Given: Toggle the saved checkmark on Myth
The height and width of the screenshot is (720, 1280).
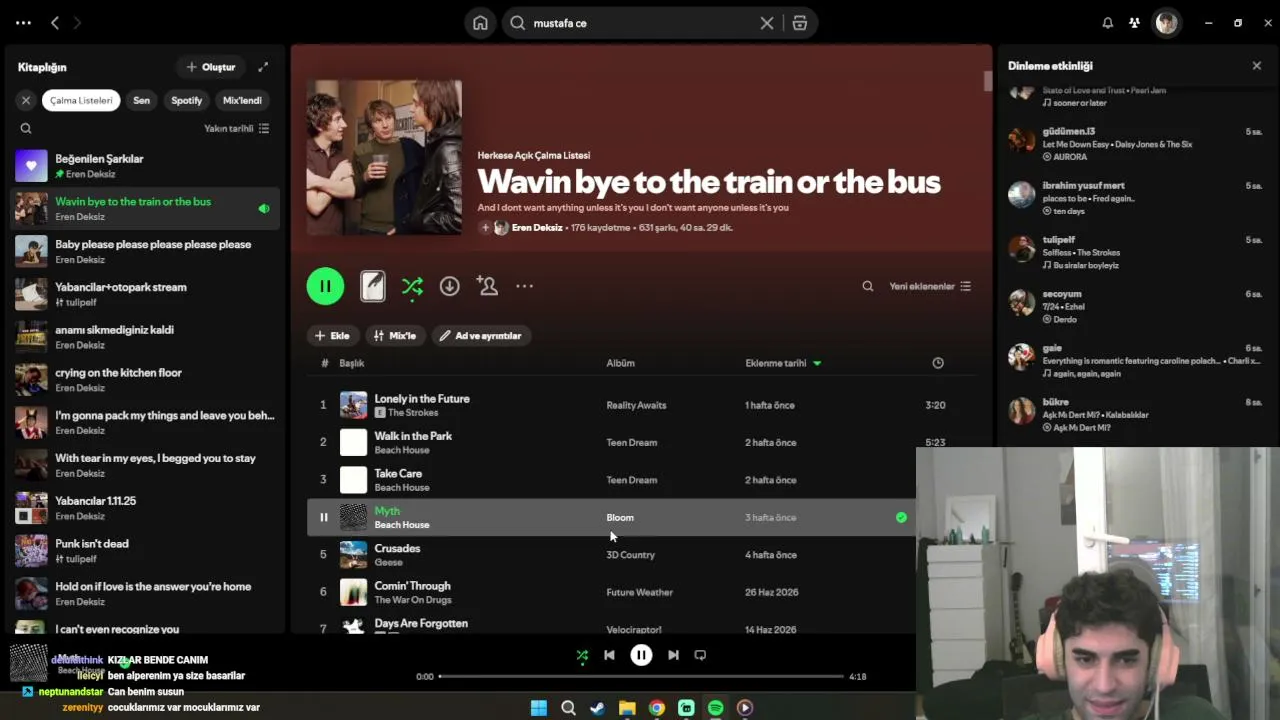Looking at the screenshot, I should [901, 517].
